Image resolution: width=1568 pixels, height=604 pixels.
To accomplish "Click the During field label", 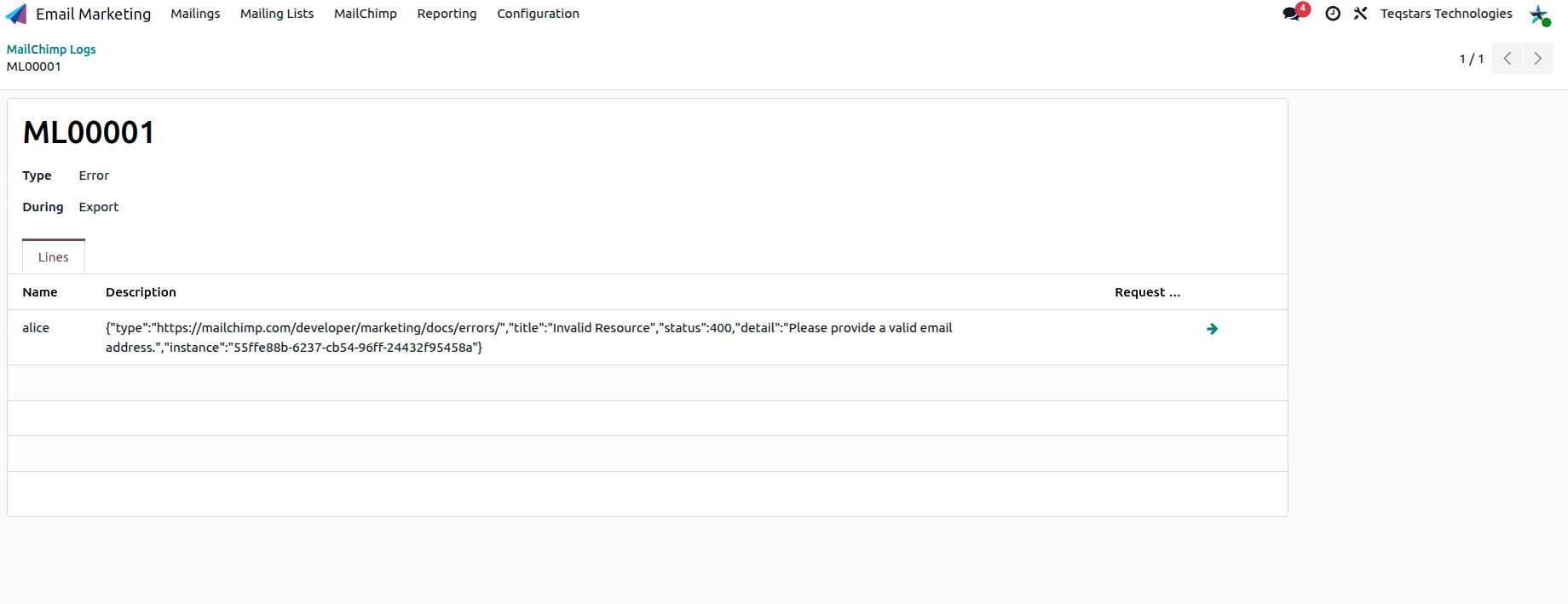I will click(43, 207).
